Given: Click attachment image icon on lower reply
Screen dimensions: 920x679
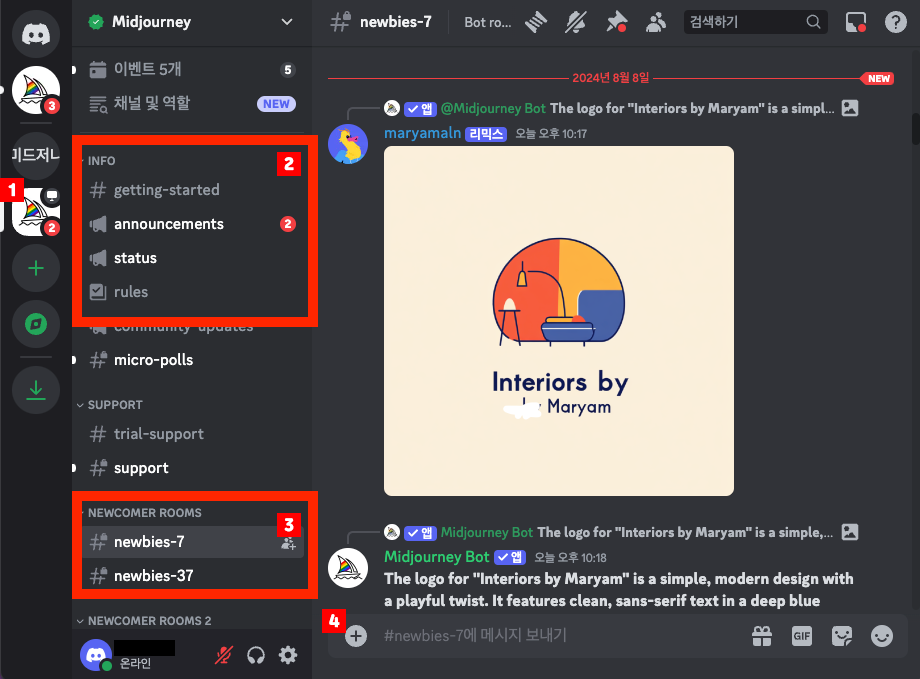Looking at the screenshot, I should (850, 532).
